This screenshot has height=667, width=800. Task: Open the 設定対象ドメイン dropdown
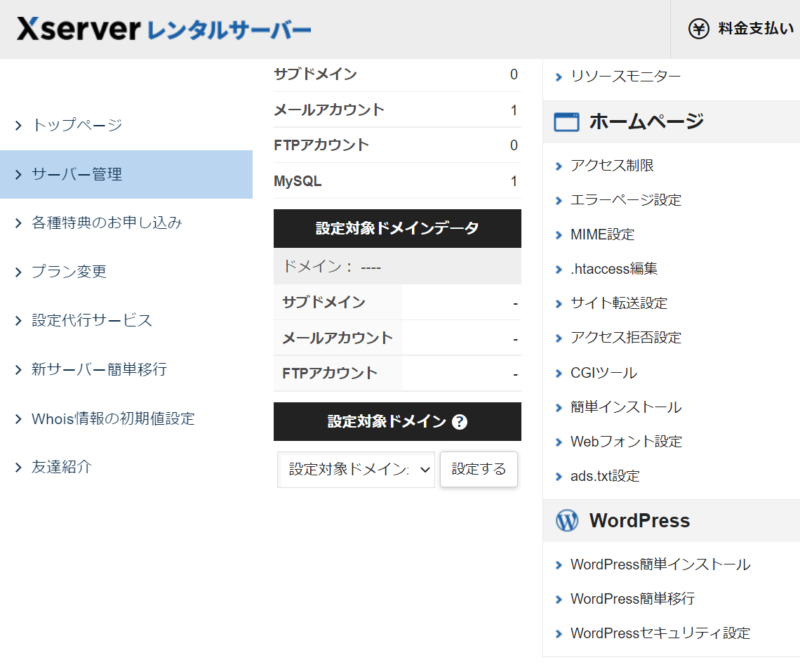point(356,470)
